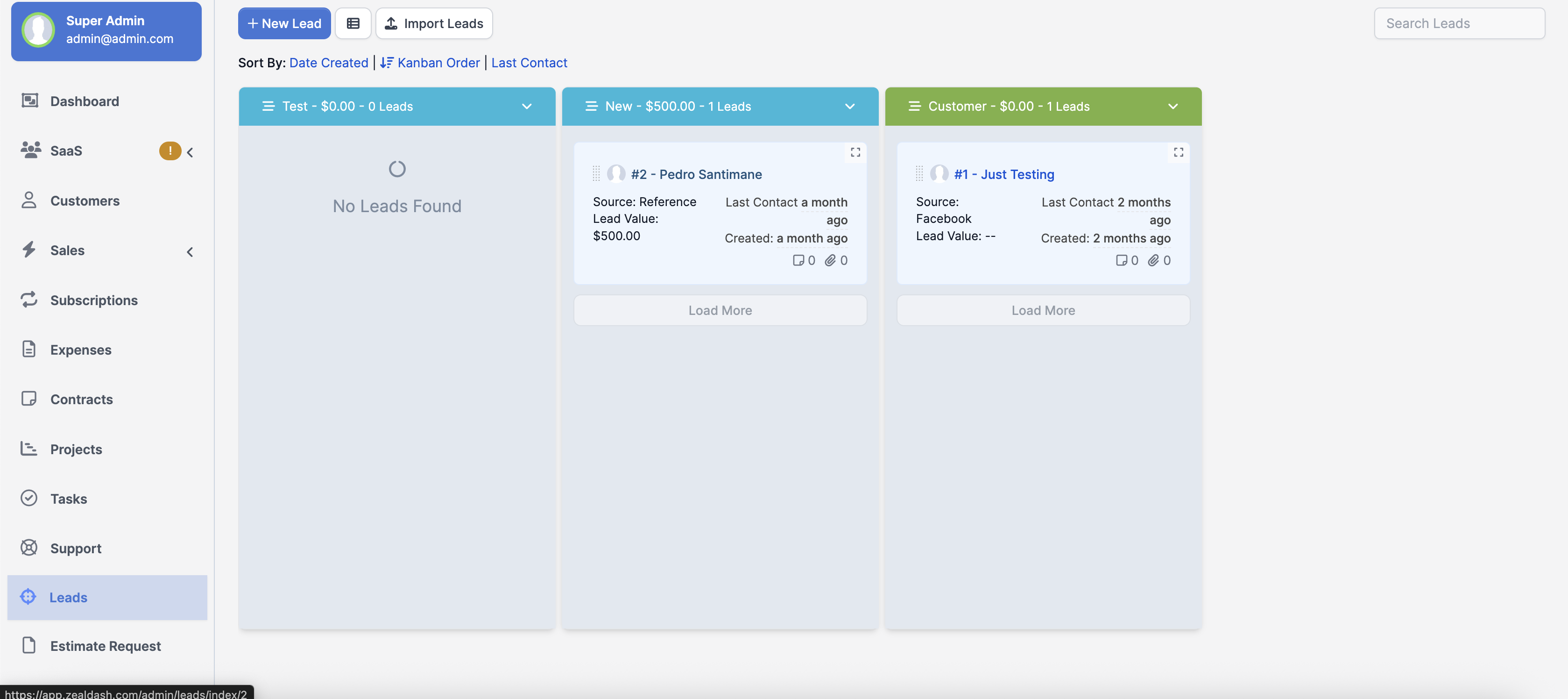Sort leads by Last Contact
Image resolution: width=1568 pixels, height=699 pixels.
pos(529,62)
